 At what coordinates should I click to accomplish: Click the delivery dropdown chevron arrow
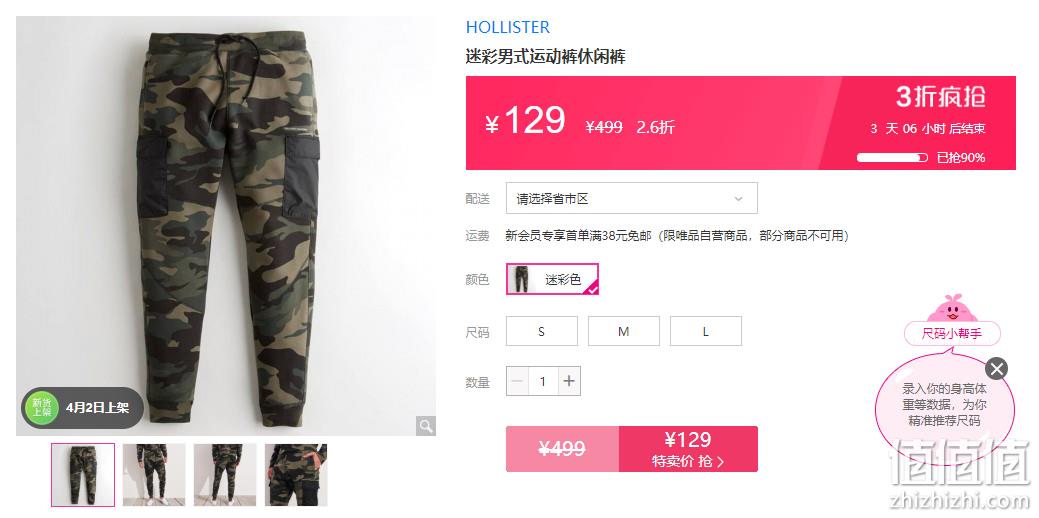[738, 199]
